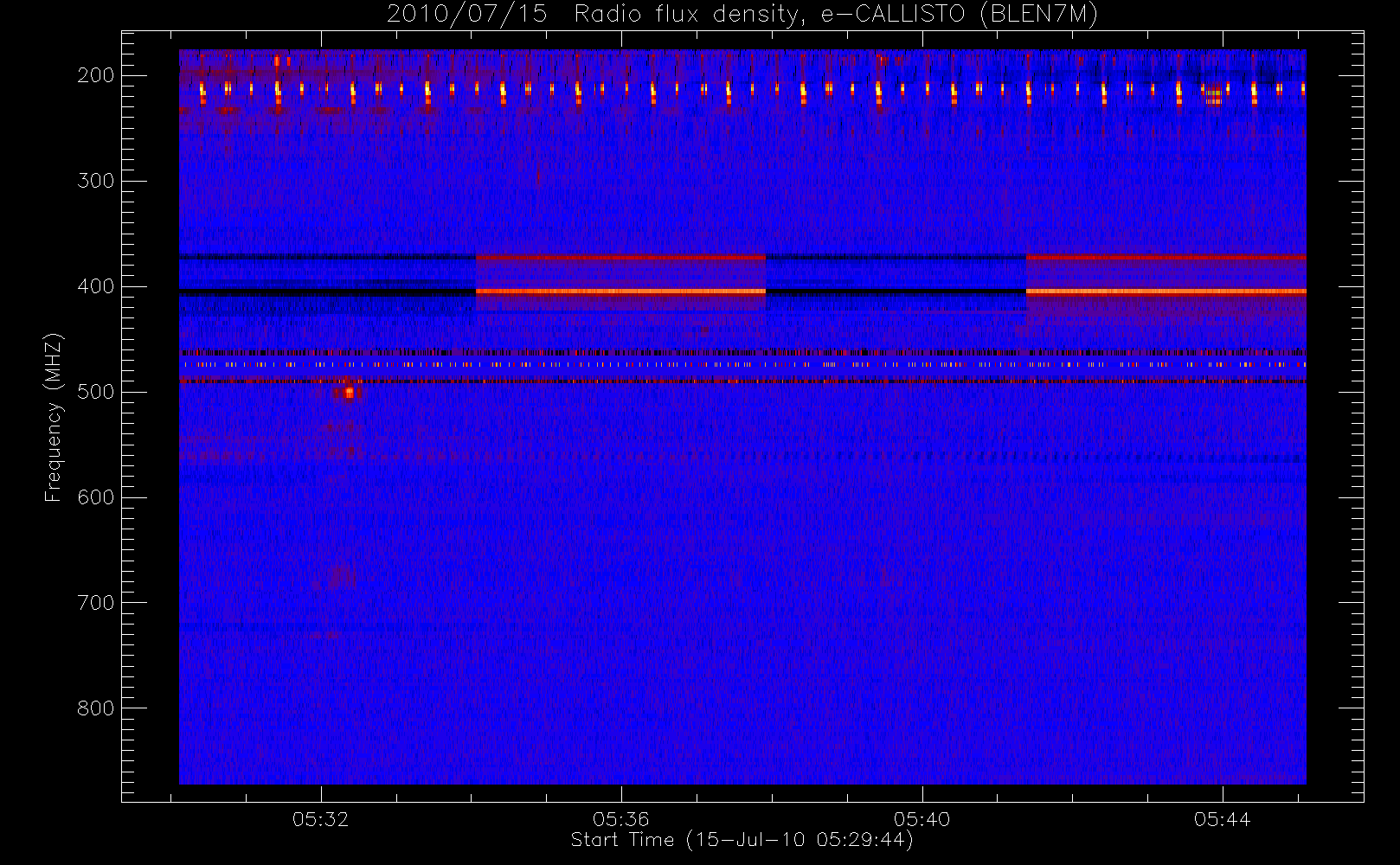Viewport: 1400px width, 865px height.
Task: Click the Start Time axis label
Action: [x=742, y=840]
